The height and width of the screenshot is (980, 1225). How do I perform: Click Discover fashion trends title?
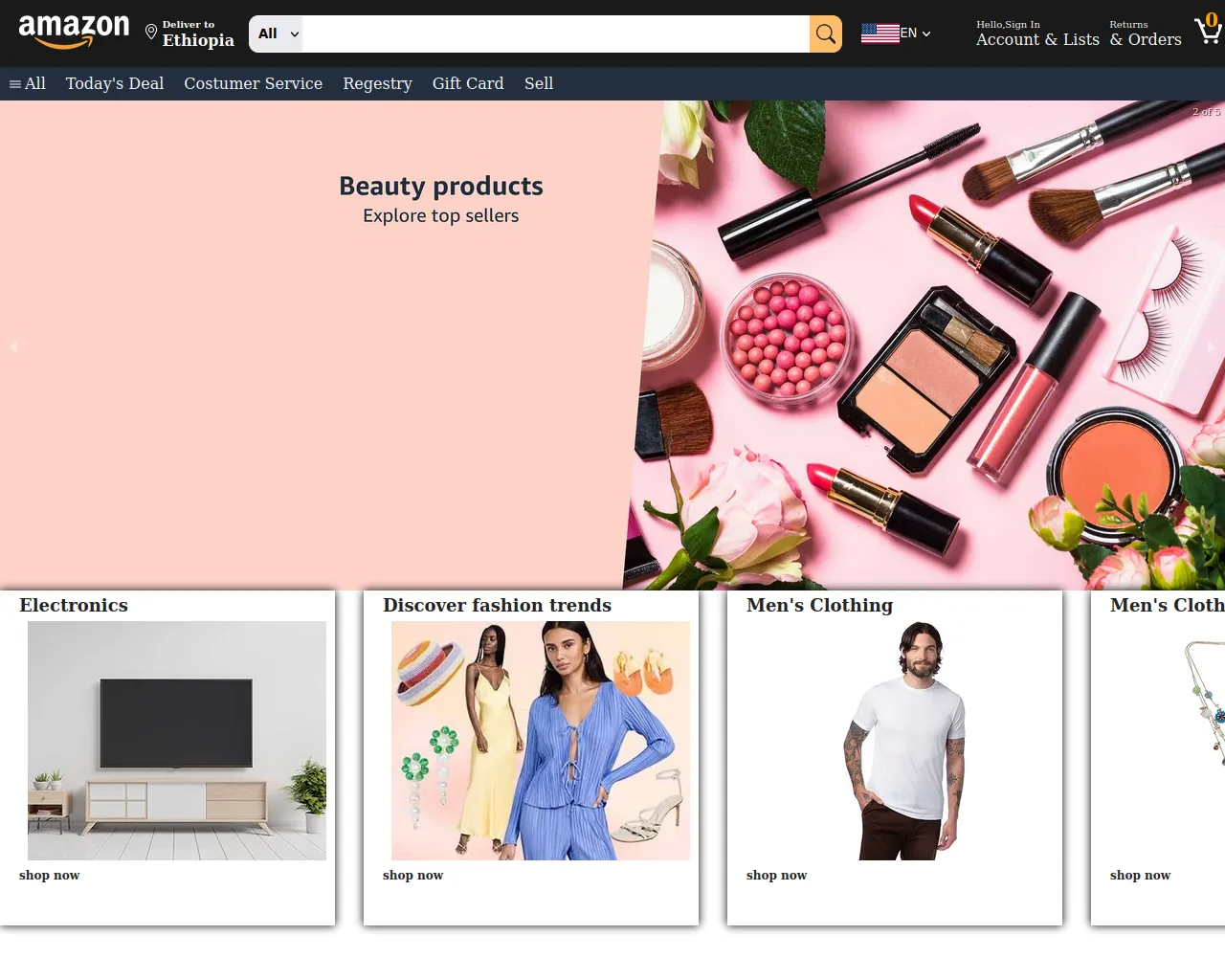pyautogui.click(x=498, y=605)
